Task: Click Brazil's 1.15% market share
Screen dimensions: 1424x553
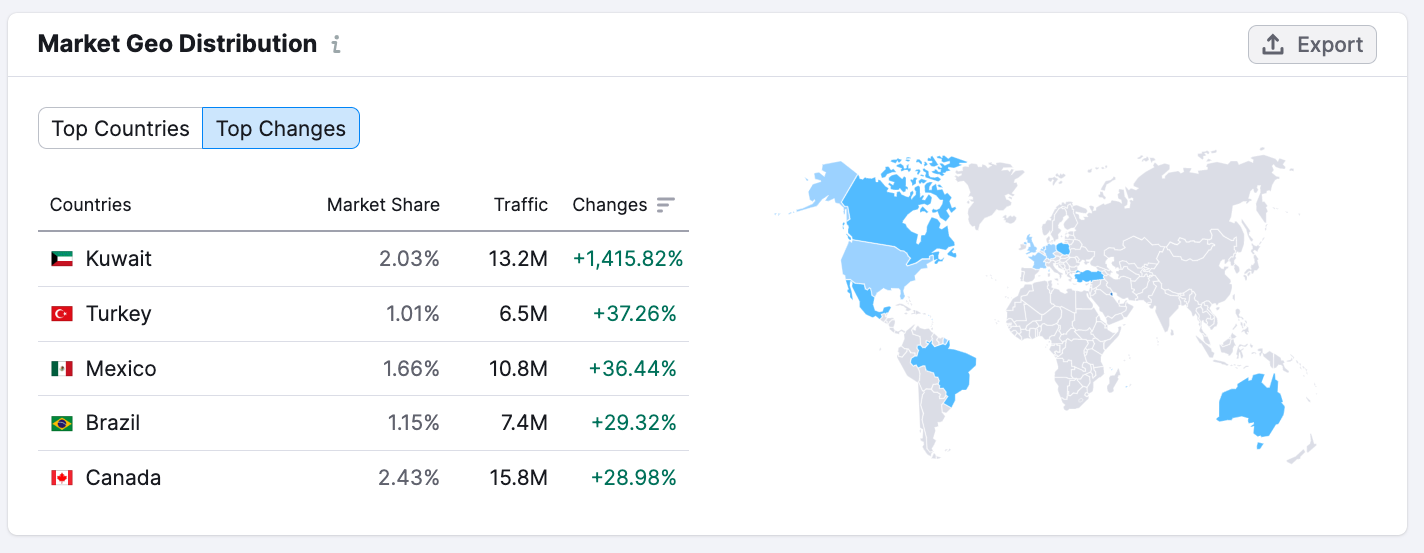Action: coord(414,423)
